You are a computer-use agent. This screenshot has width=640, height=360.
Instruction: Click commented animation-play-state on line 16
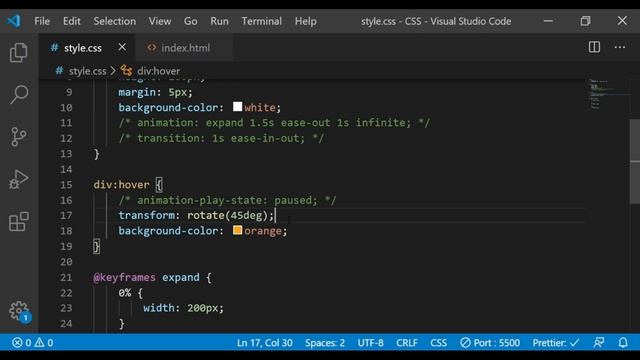pyautogui.click(x=227, y=200)
